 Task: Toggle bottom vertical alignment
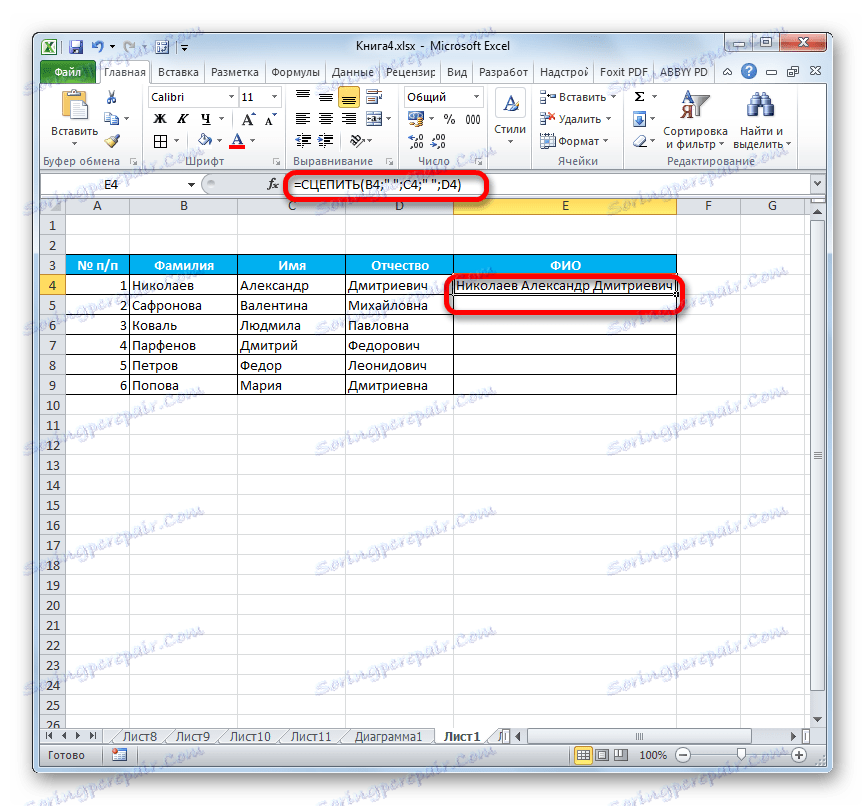349,98
